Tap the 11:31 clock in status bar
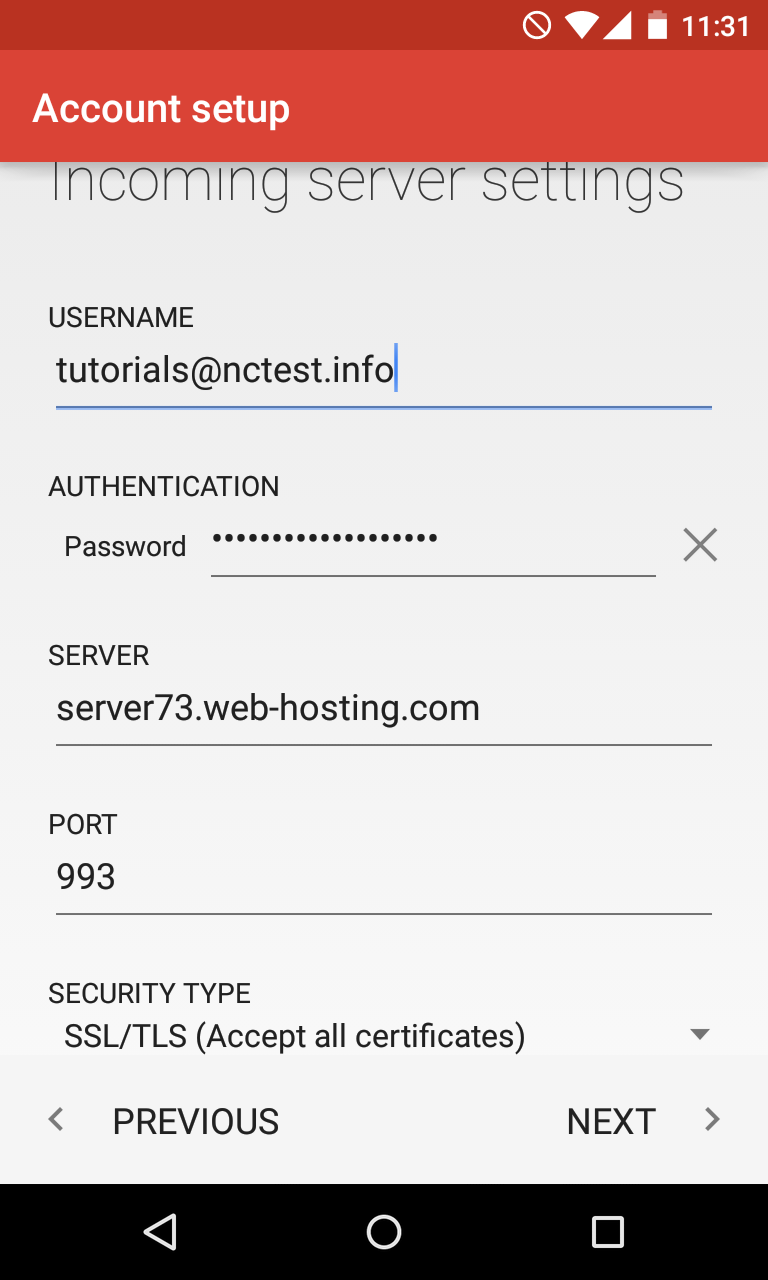 point(716,26)
